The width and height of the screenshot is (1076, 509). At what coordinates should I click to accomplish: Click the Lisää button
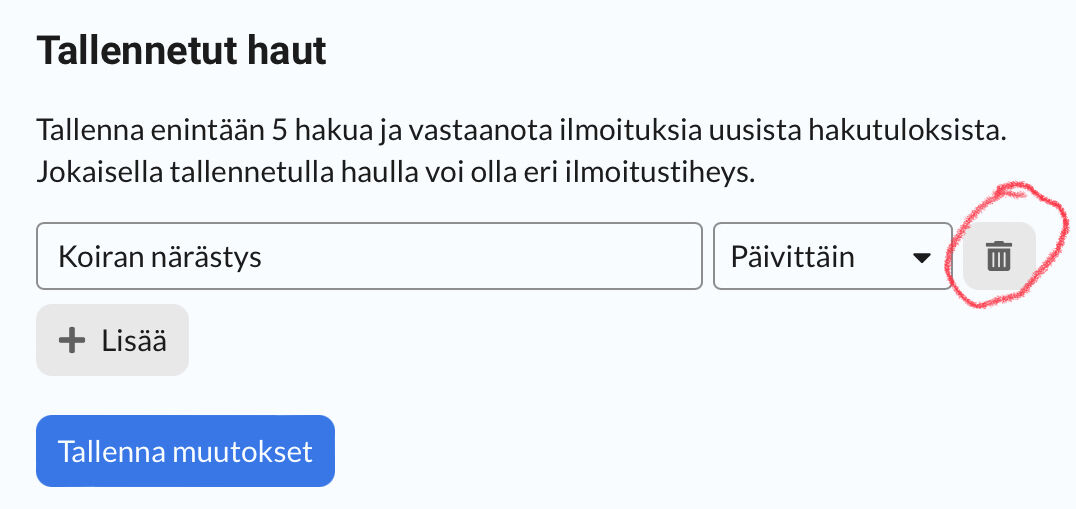point(112,341)
